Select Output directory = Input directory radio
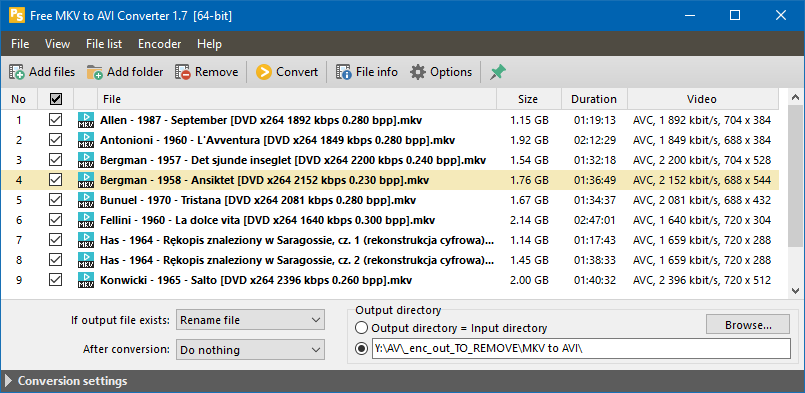Viewport: 805px width, 393px height. 361,328
